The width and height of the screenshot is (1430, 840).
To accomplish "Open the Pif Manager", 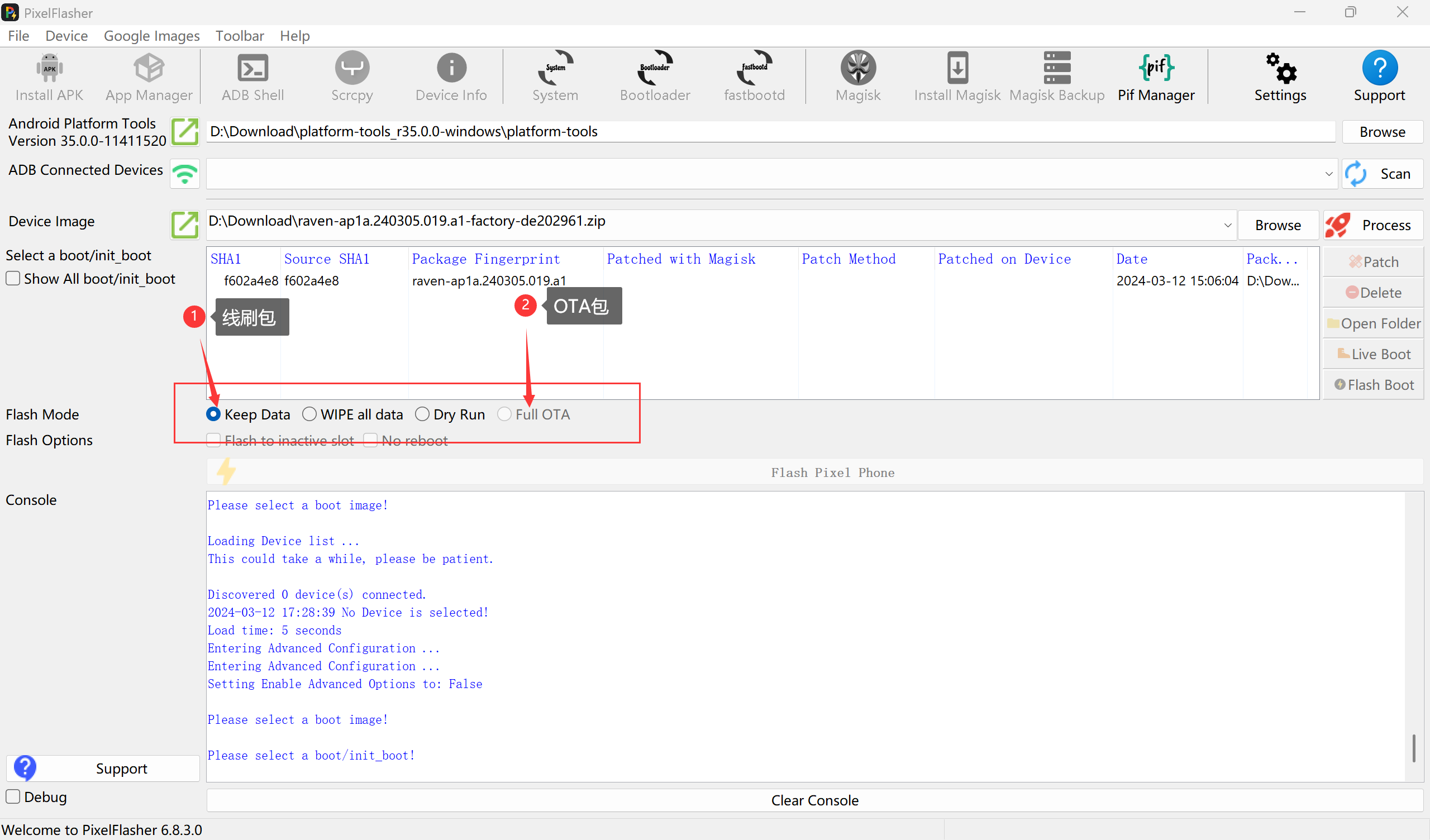I will coord(1156,77).
